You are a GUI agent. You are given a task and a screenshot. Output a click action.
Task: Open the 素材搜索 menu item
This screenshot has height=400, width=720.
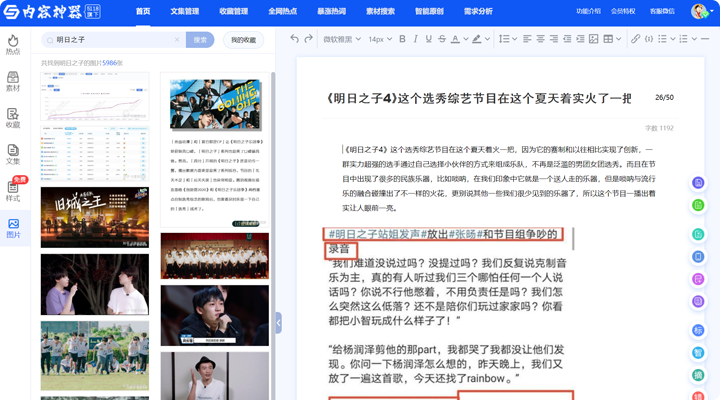tap(380, 11)
